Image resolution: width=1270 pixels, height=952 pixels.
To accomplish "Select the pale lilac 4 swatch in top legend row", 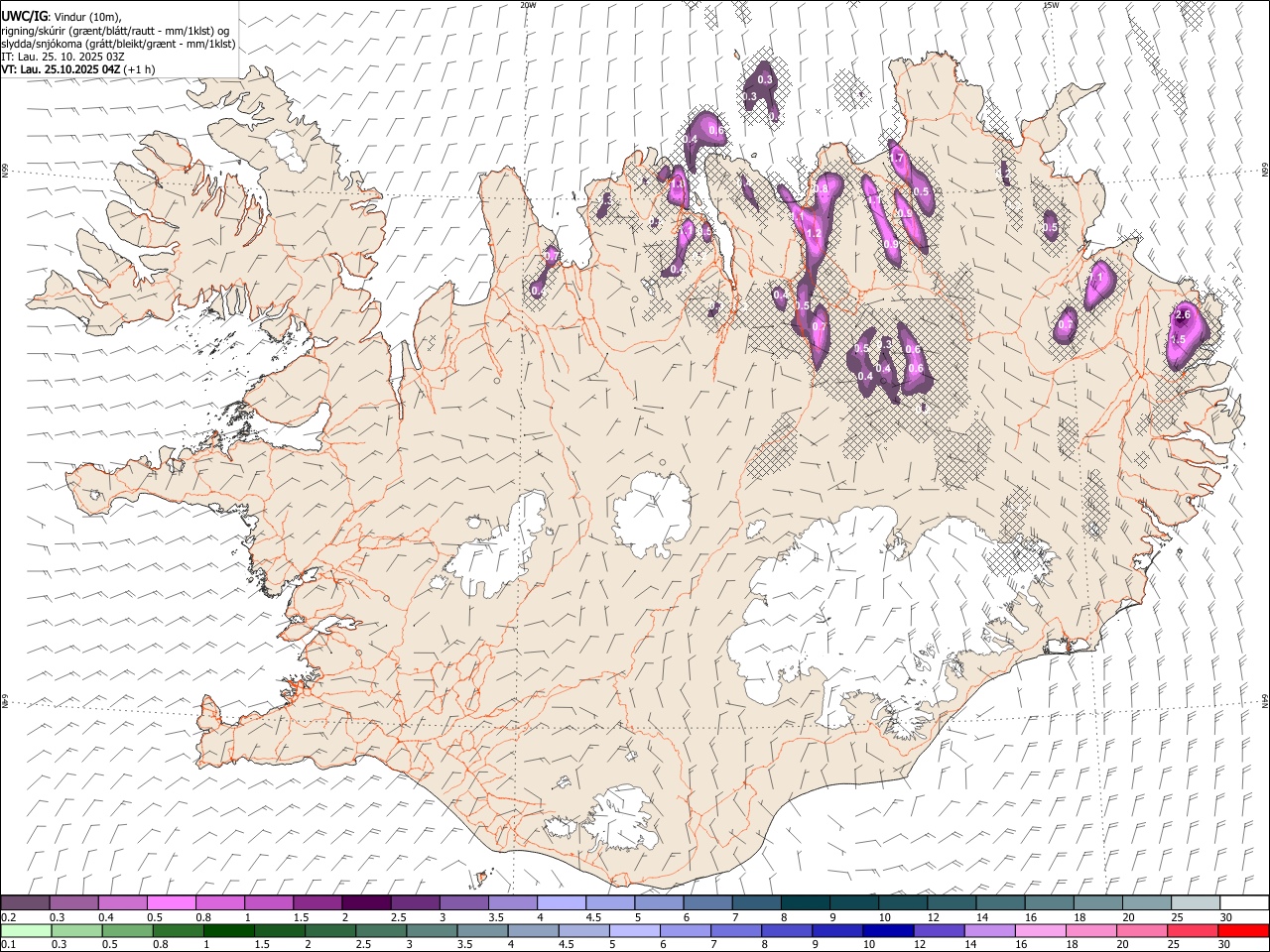I will coord(562,903).
